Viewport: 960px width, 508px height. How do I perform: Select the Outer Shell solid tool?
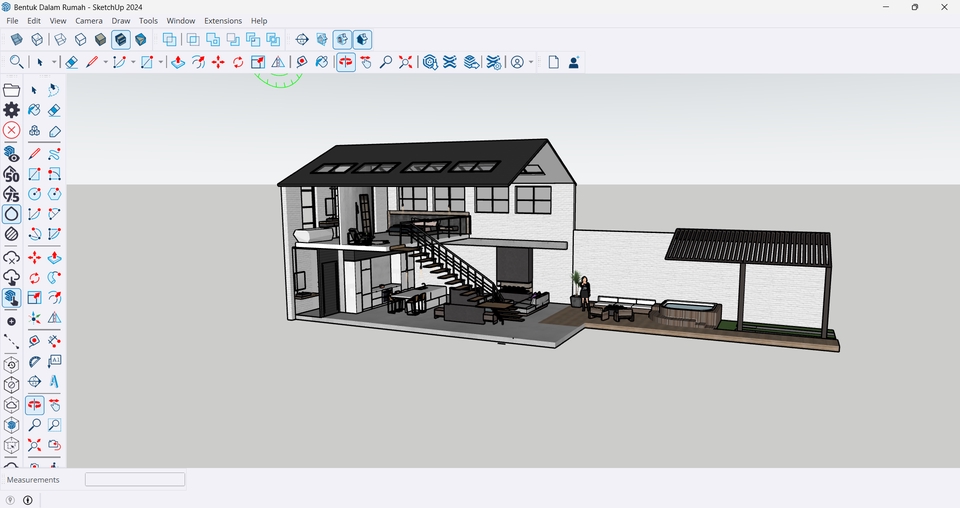[170, 40]
